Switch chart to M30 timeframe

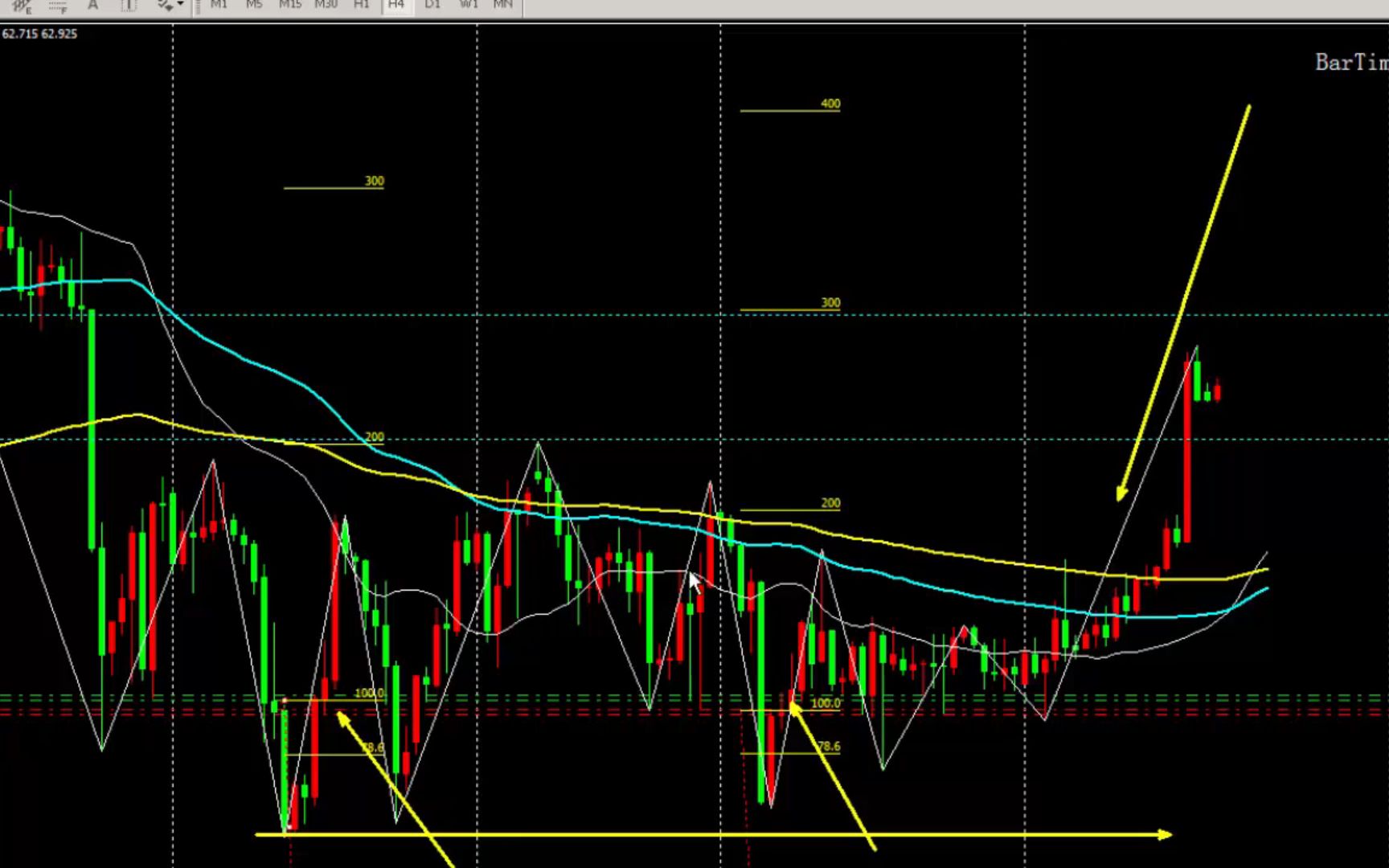pos(326,5)
